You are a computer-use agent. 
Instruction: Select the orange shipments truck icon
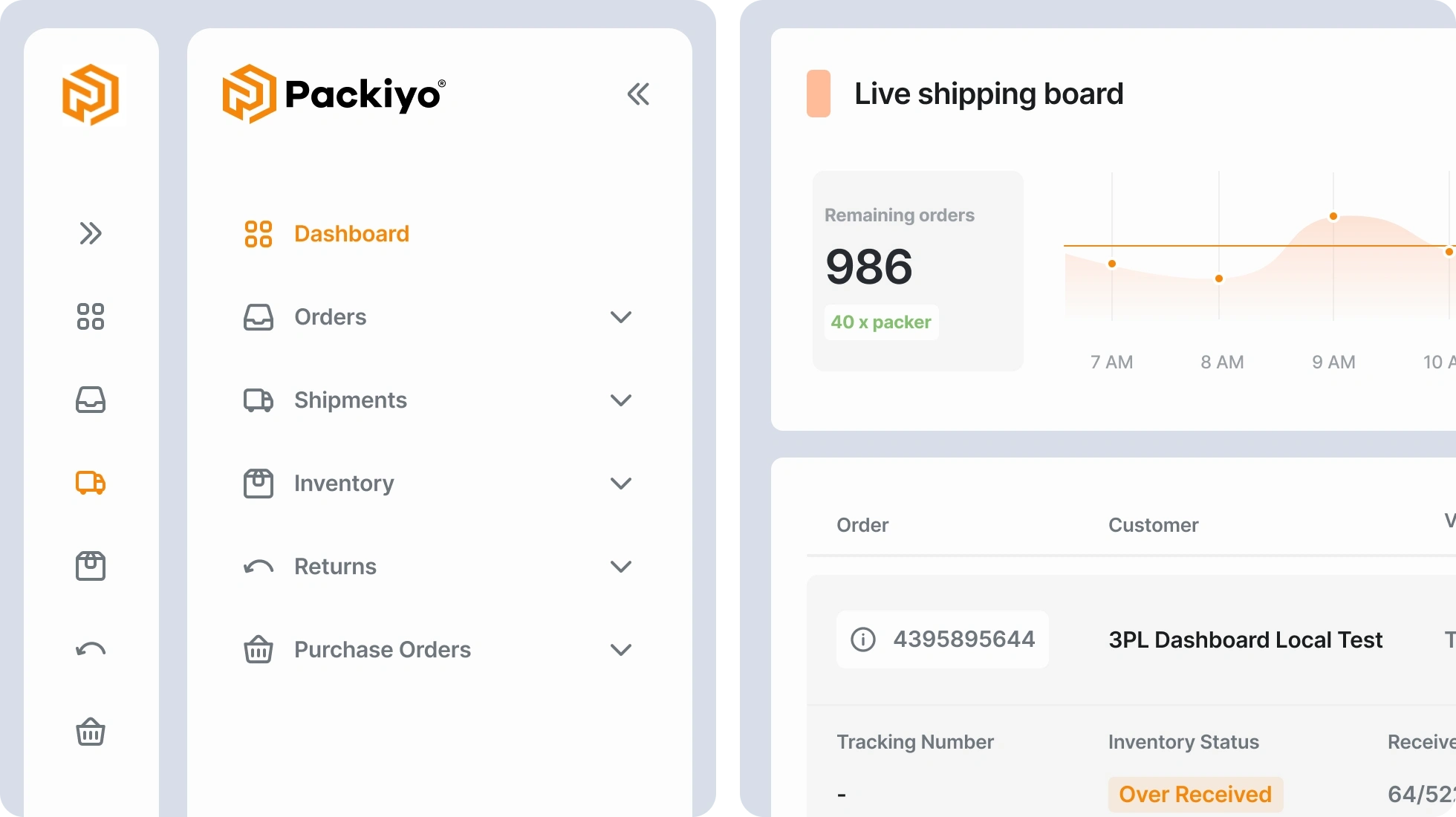[x=91, y=483]
